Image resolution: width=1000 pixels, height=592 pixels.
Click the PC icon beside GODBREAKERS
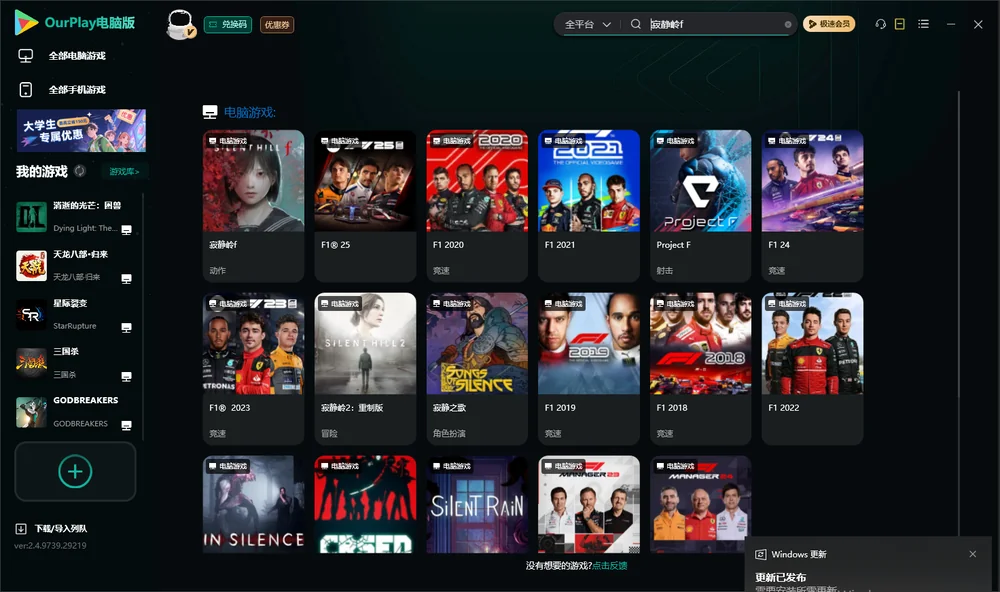tap(126, 426)
